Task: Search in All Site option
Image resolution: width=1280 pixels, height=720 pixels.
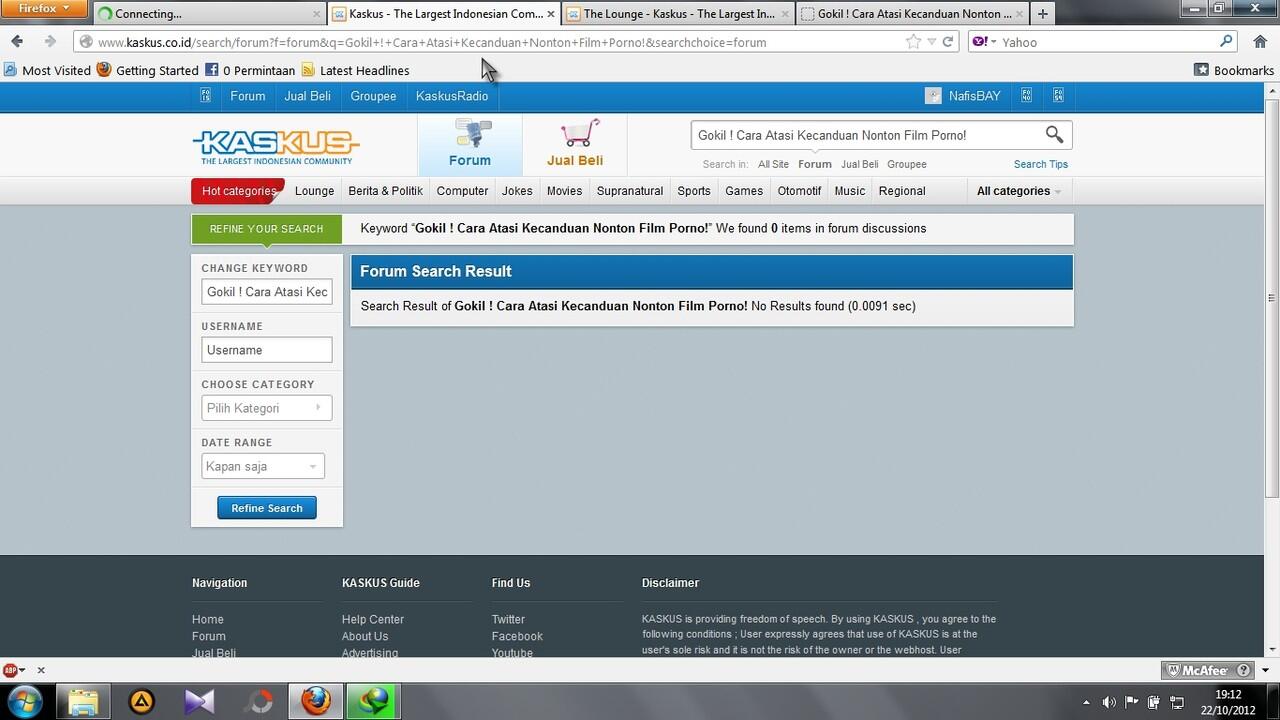Action: 773,164
